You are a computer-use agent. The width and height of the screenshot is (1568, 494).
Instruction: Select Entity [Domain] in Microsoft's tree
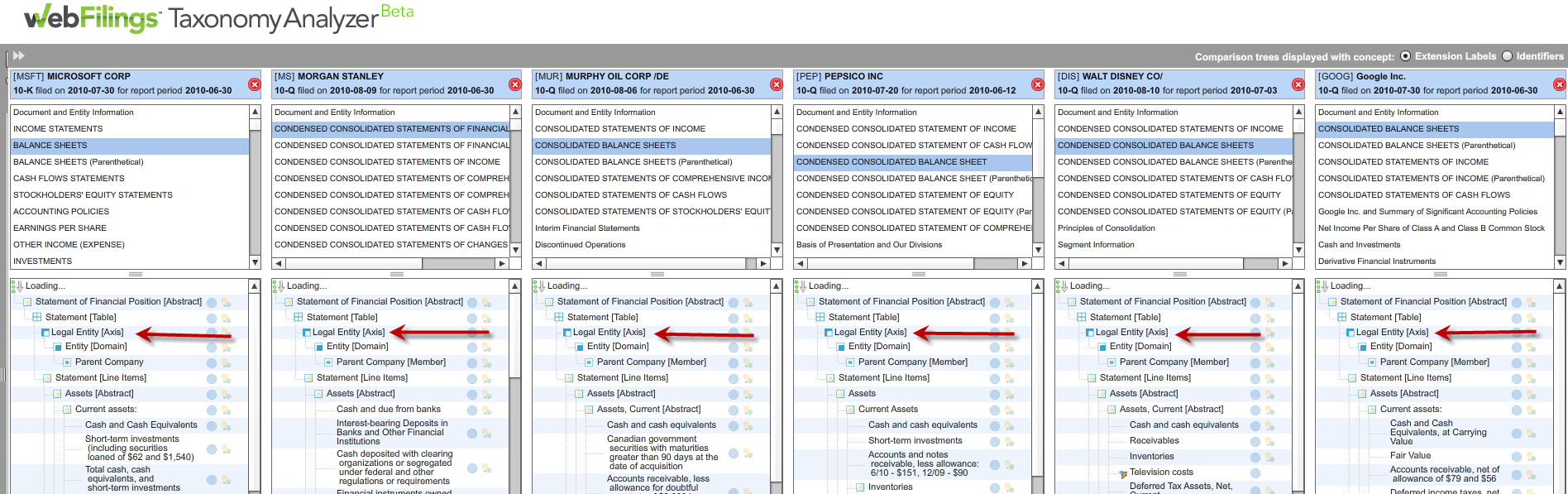click(96, 347)
